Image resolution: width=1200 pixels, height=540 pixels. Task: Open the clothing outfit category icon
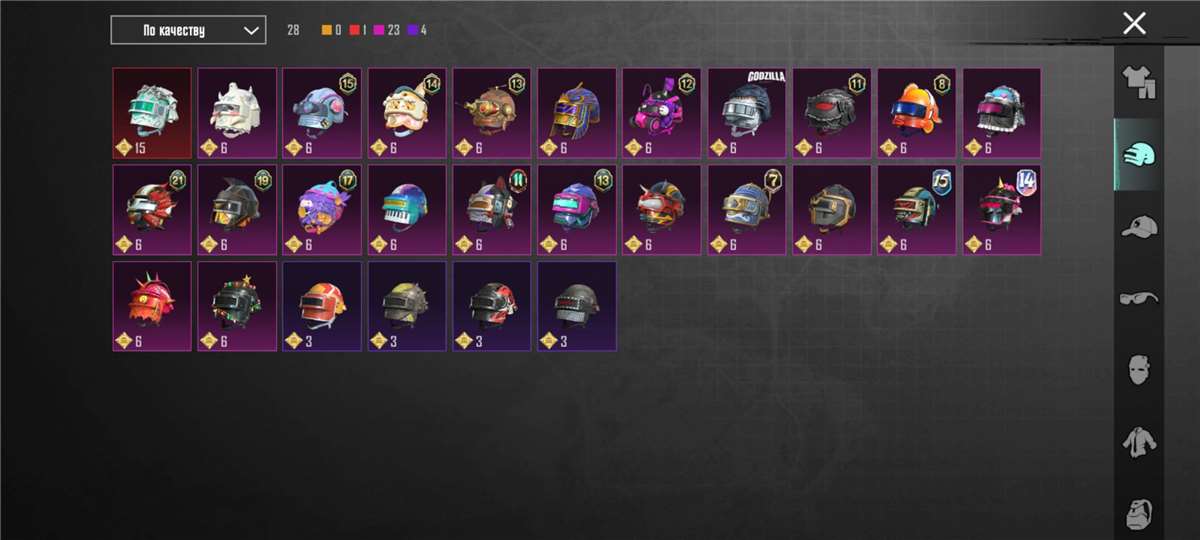click(x=1139, y=82)
